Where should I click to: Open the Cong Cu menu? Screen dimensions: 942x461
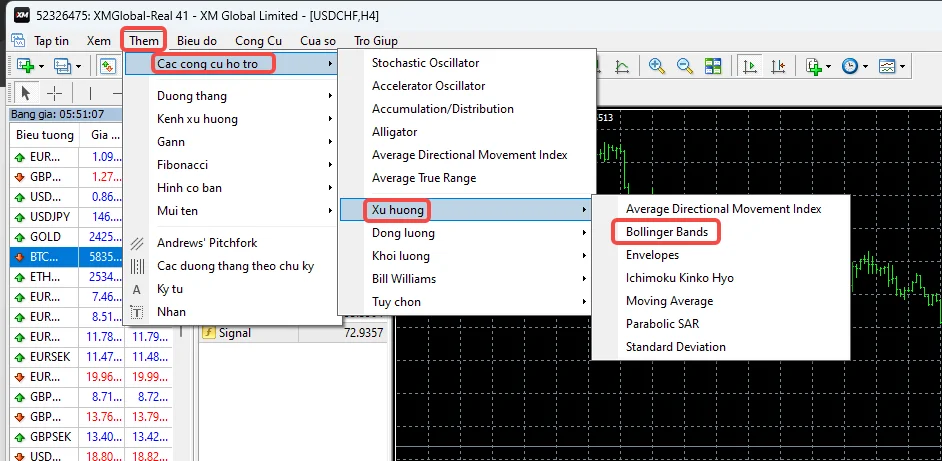tap(258, 41)
